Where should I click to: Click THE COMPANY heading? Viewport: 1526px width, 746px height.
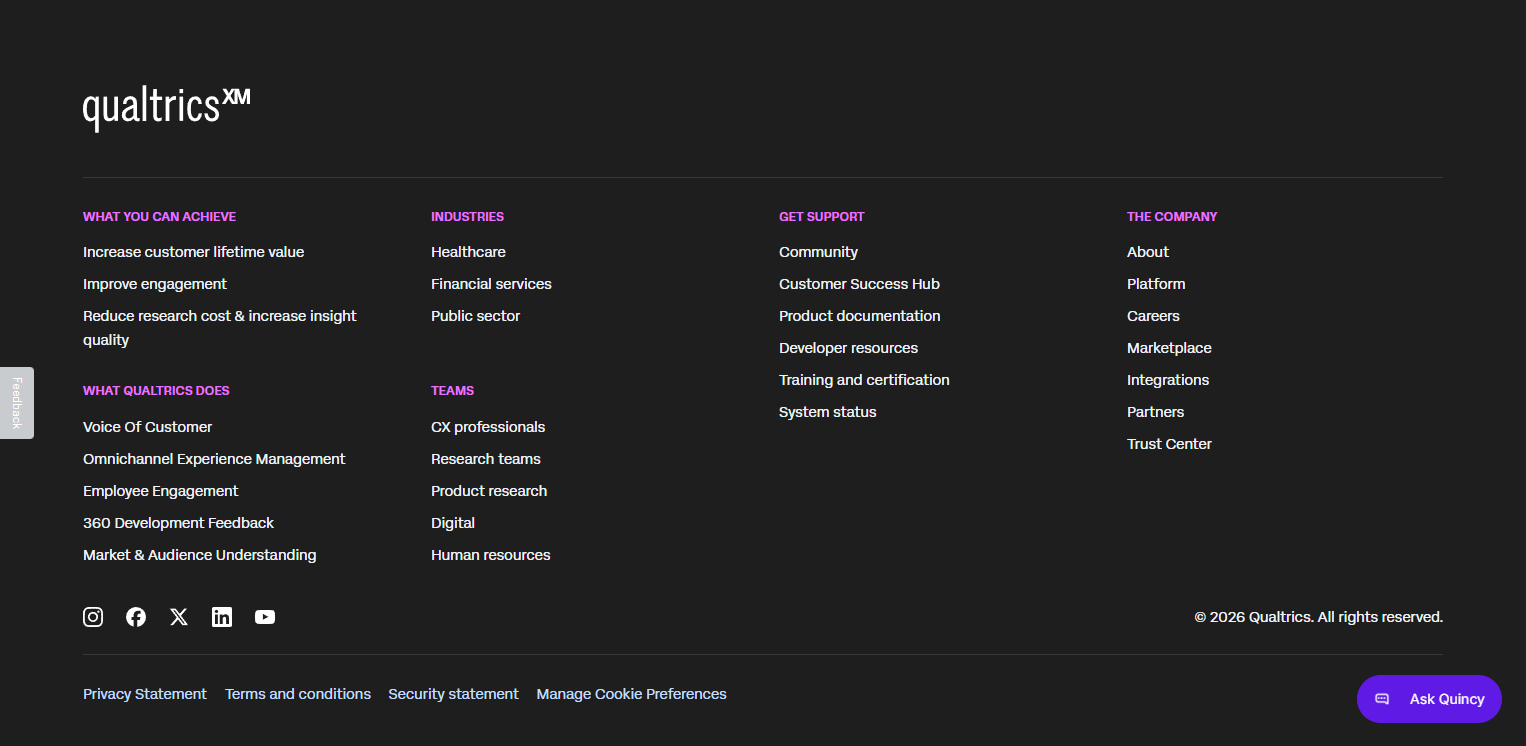click(1172, 217)
